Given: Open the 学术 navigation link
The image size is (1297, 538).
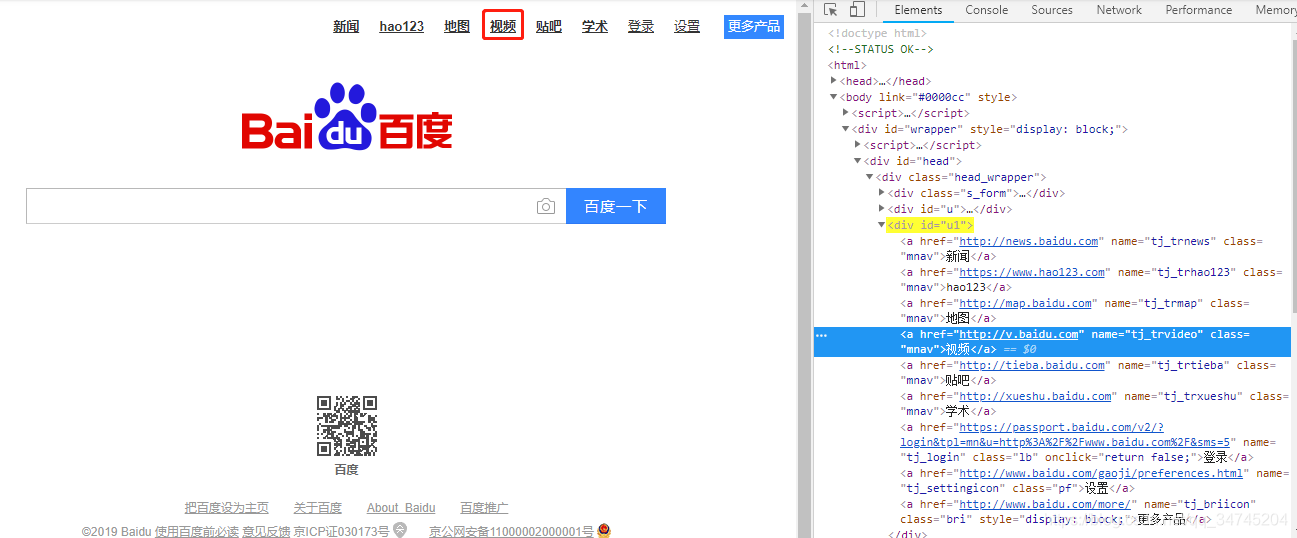Looking at the screenshot, I should point(595,26).
